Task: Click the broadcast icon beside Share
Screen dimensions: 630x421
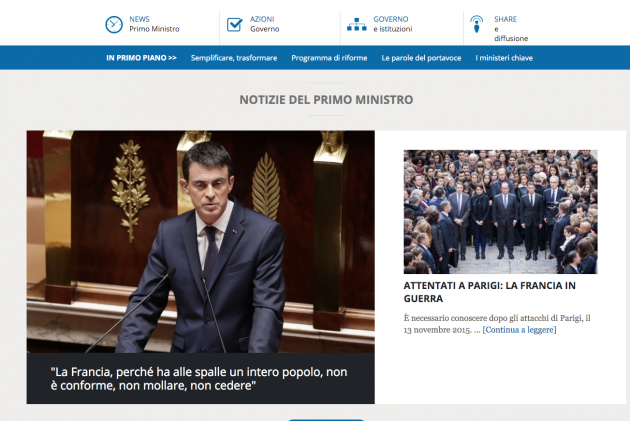Action: point(477,24)
